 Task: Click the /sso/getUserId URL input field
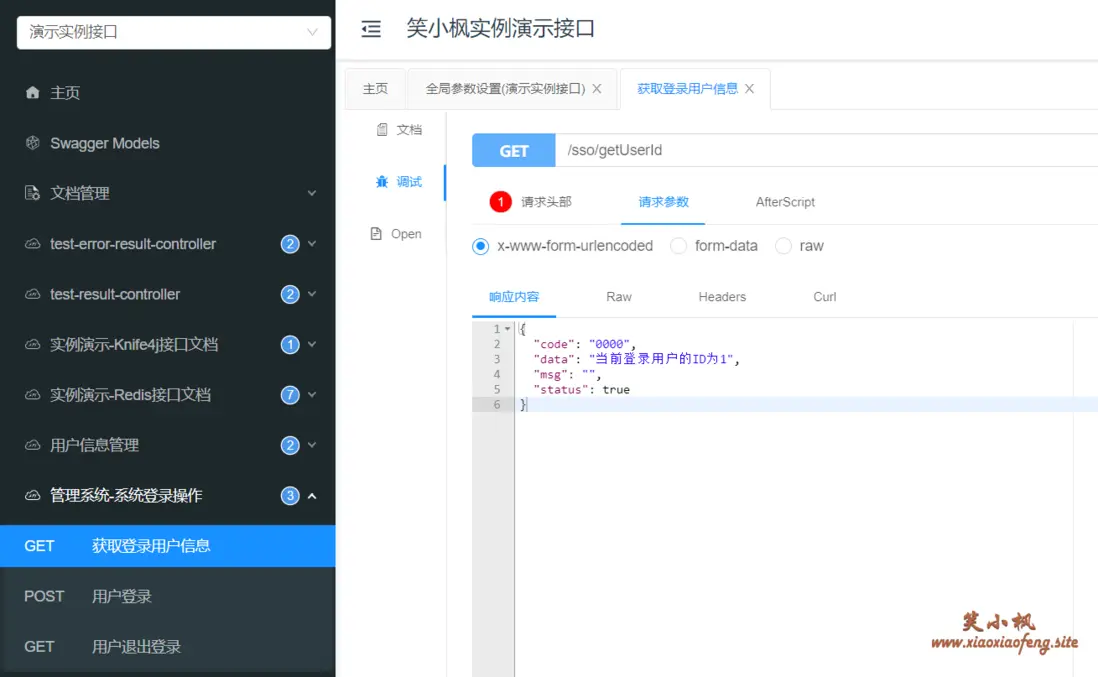tap(826, 151)
